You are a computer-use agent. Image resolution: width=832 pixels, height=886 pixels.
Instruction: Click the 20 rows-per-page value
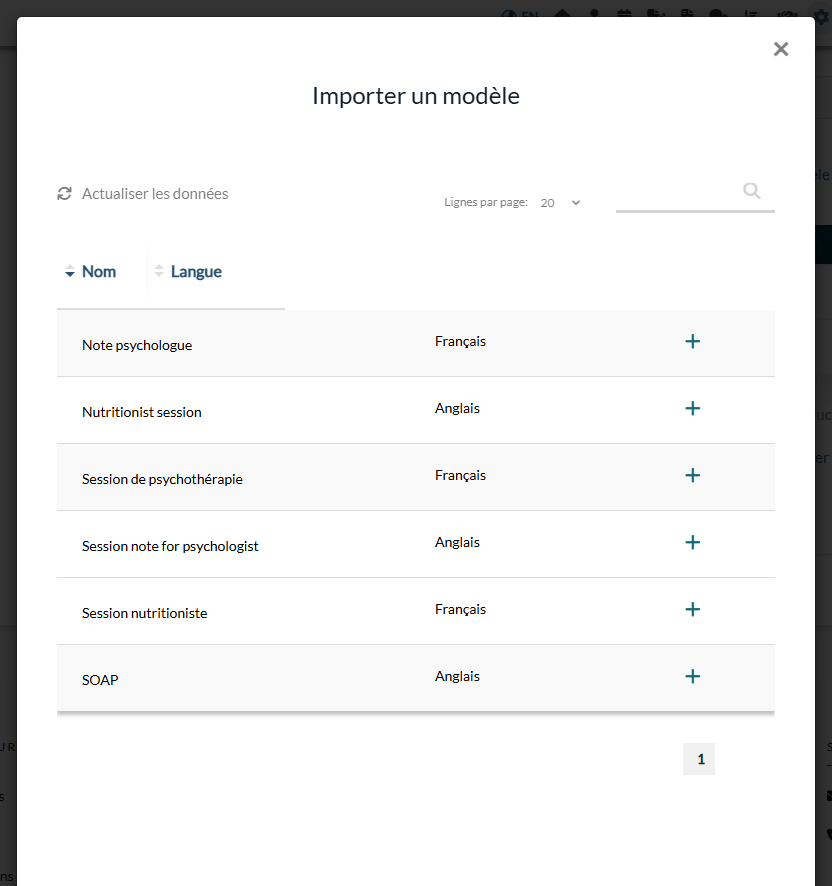[x=547, y=203]
